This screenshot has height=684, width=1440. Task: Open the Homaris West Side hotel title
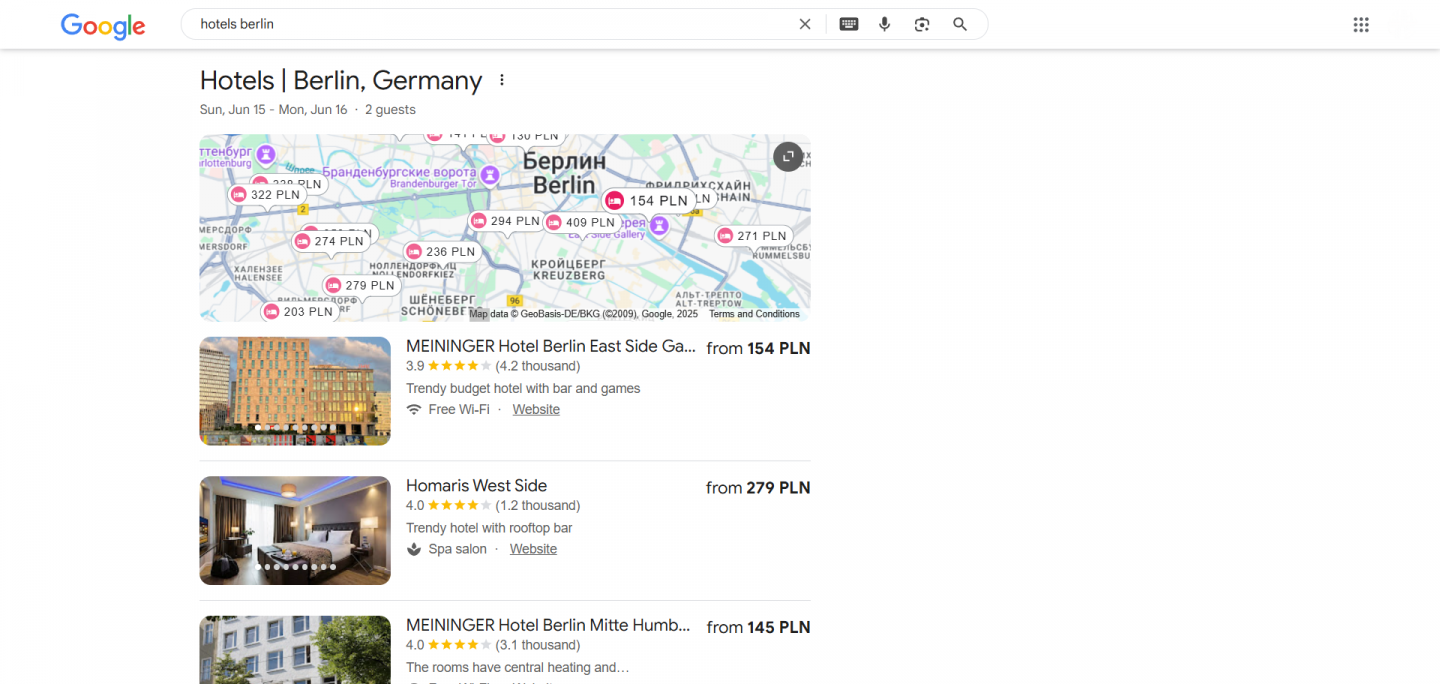pyautogui.click(x=476, y=486)
